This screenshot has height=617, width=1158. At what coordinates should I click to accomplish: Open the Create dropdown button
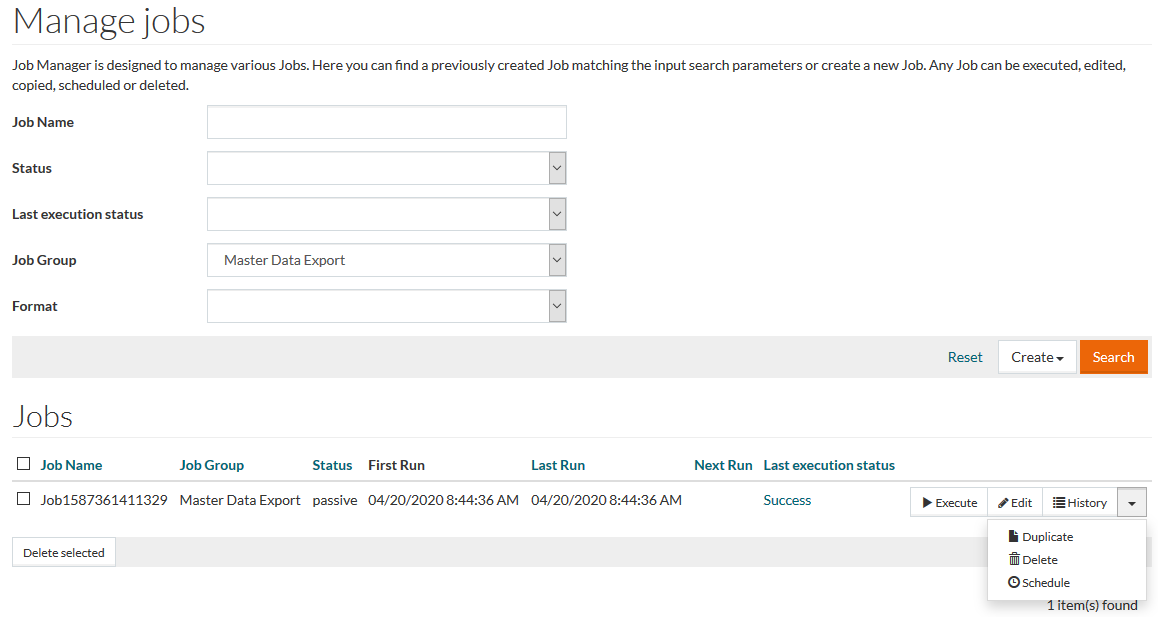point(1037,357)
